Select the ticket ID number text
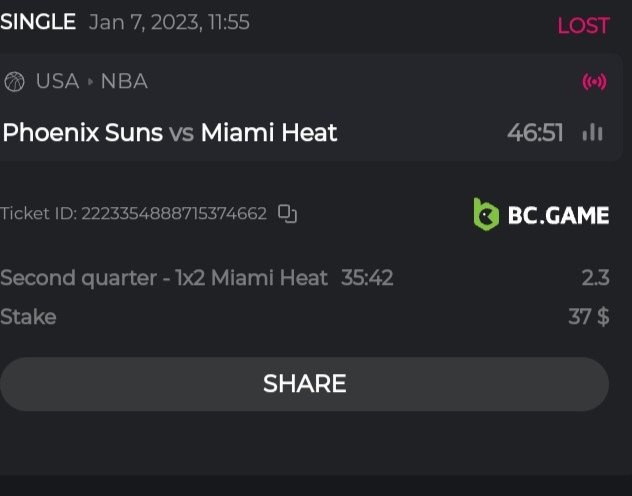632x496 pixels. click(174, 213)
